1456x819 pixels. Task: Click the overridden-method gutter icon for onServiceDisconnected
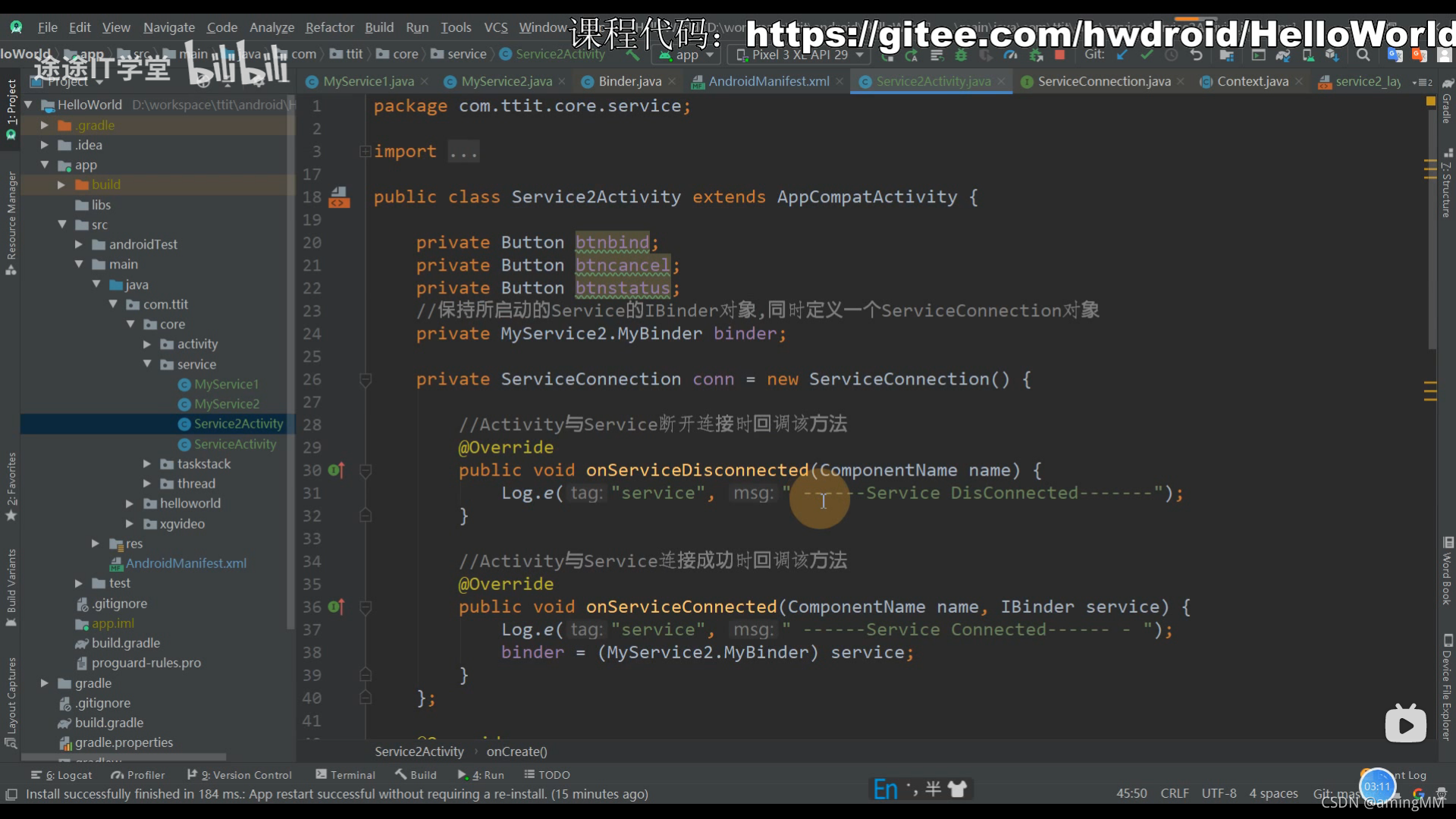tap(336, 470)
